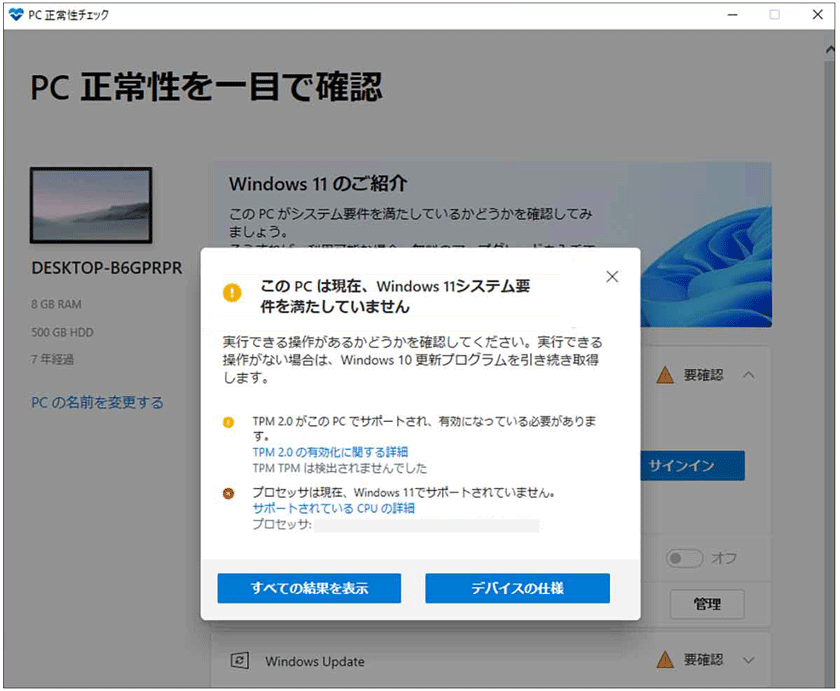The height and width of the screenshot is (691, 840).
Task: Click the TPM 2.0 yellow warning icon
Action: (x=229, y=422)
